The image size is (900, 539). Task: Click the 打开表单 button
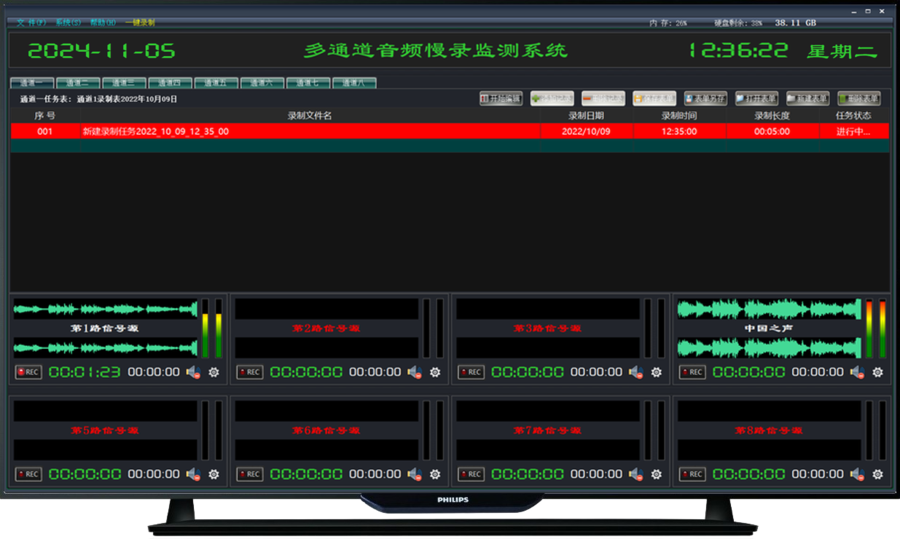(x=756, y=99)
